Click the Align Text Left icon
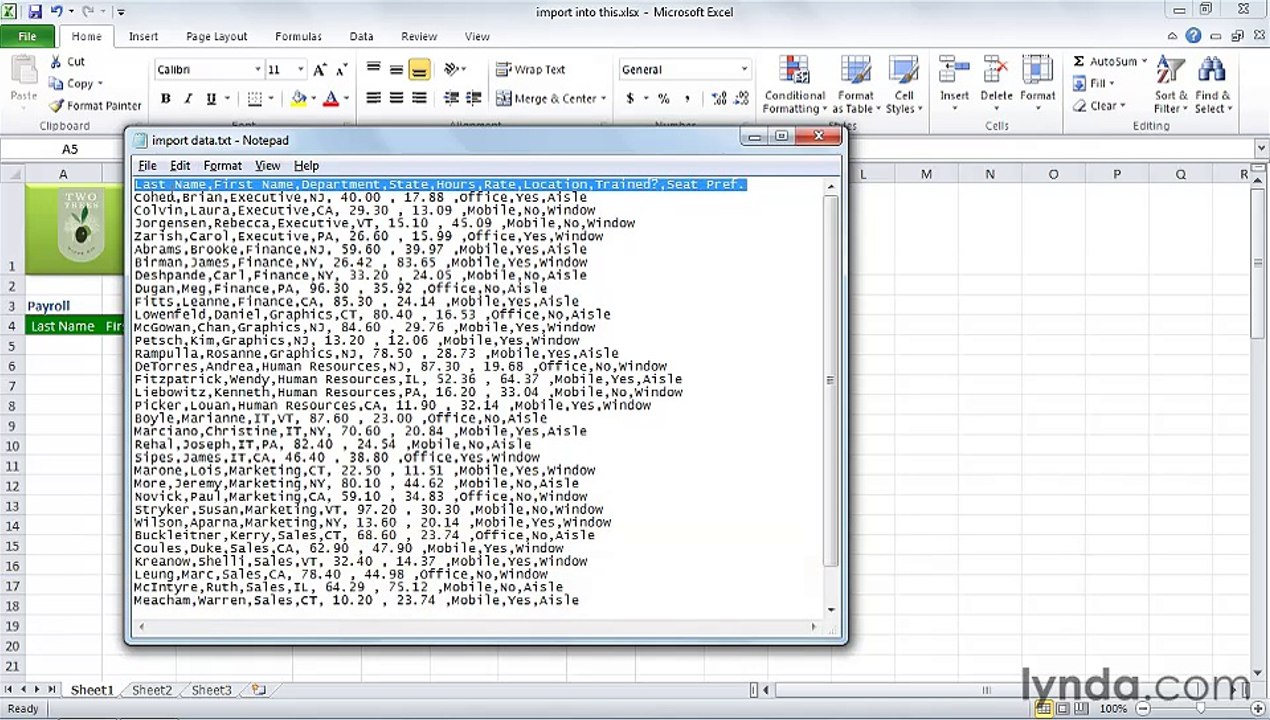1270x720 pixels. click(373, 98)
